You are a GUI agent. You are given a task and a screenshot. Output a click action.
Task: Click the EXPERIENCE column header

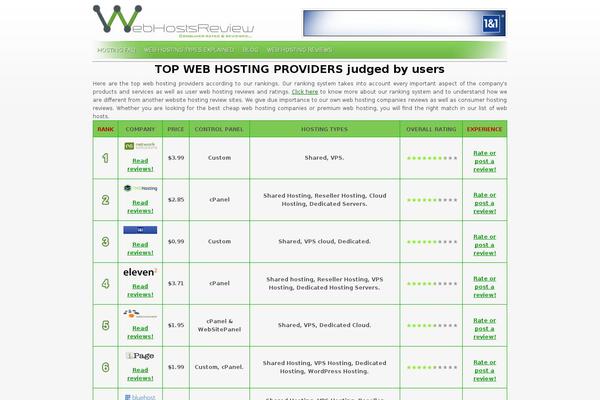click(x=484, y=129)
